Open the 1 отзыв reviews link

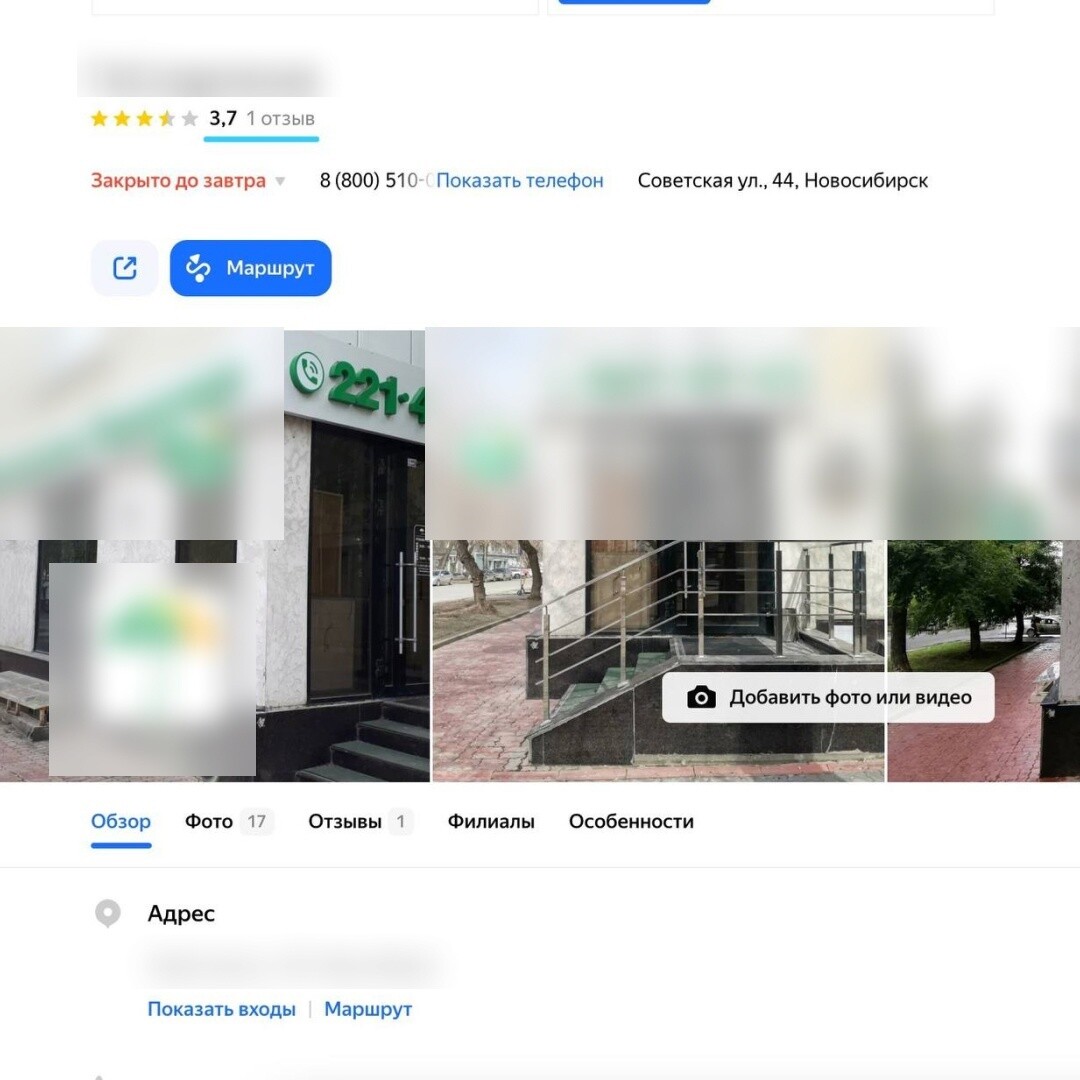coord(280,118)
